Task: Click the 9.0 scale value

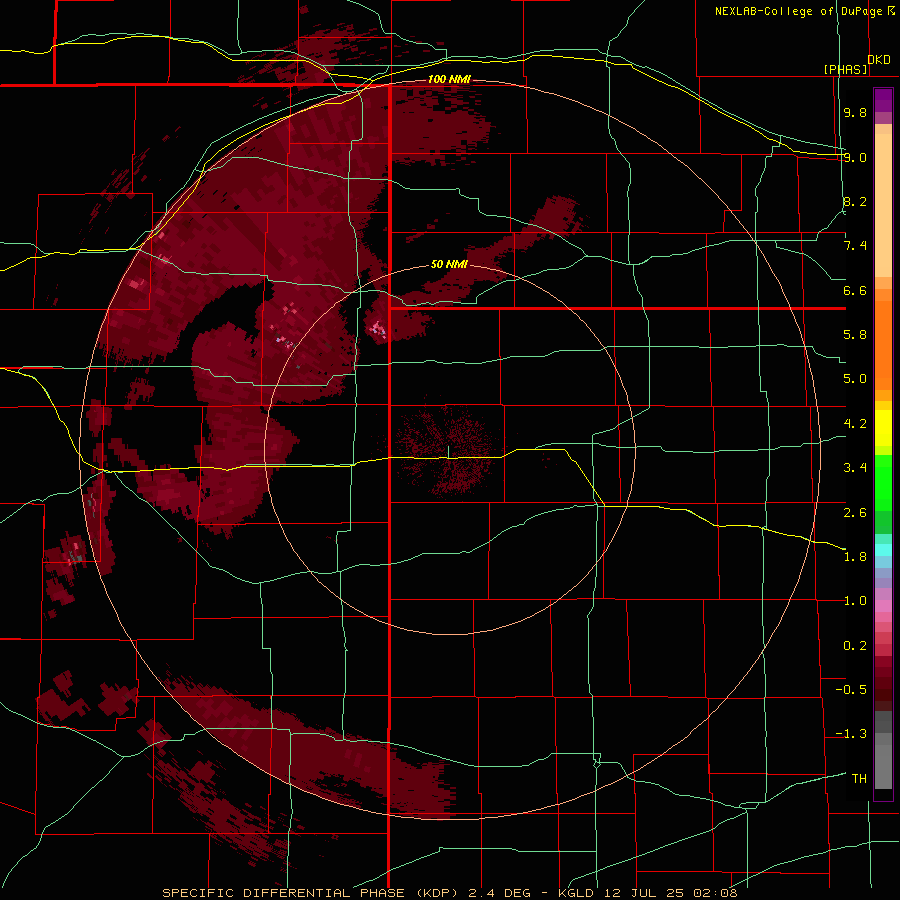Action: point(855,157)
